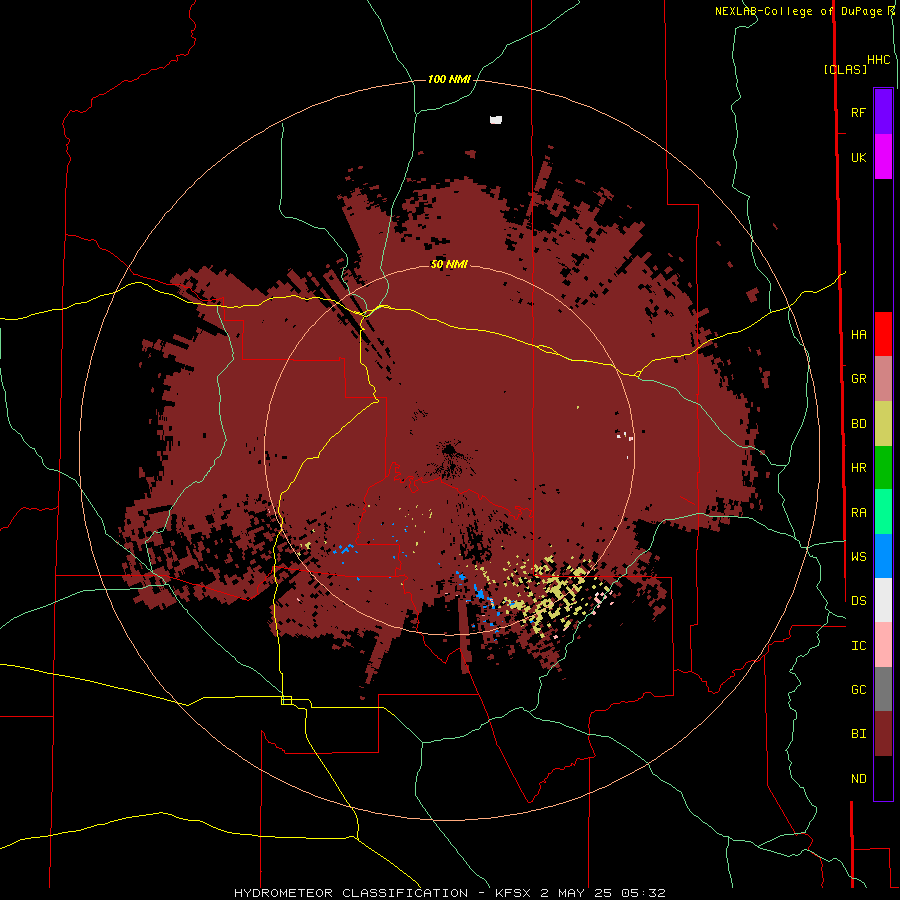
Task: Select the GC legend label
Action: pos(858,689)
